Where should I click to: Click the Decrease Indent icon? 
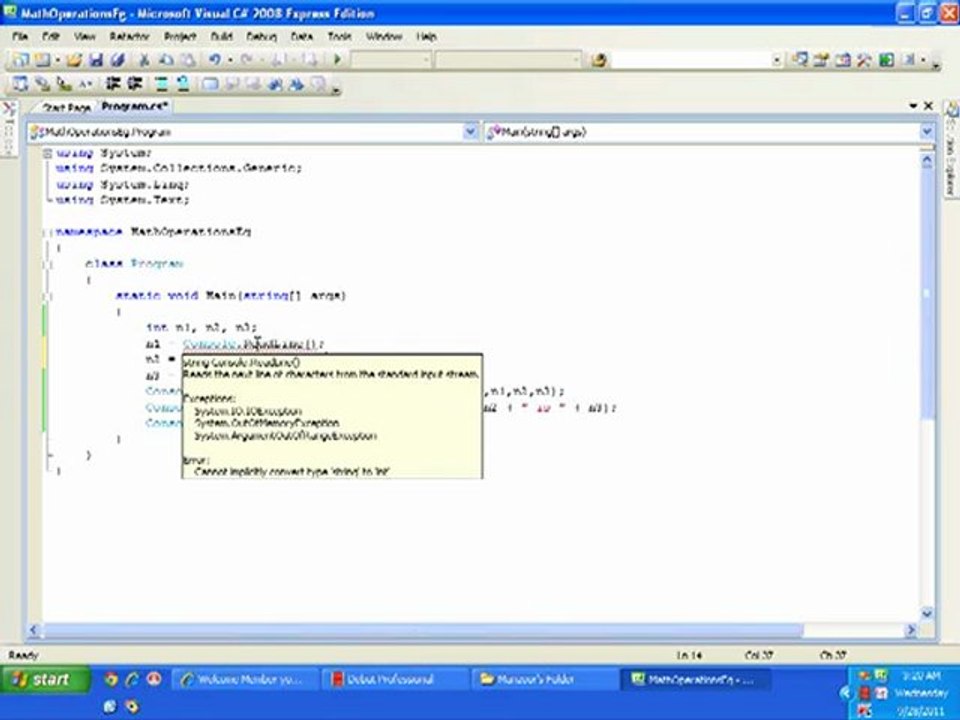[113, 83]
